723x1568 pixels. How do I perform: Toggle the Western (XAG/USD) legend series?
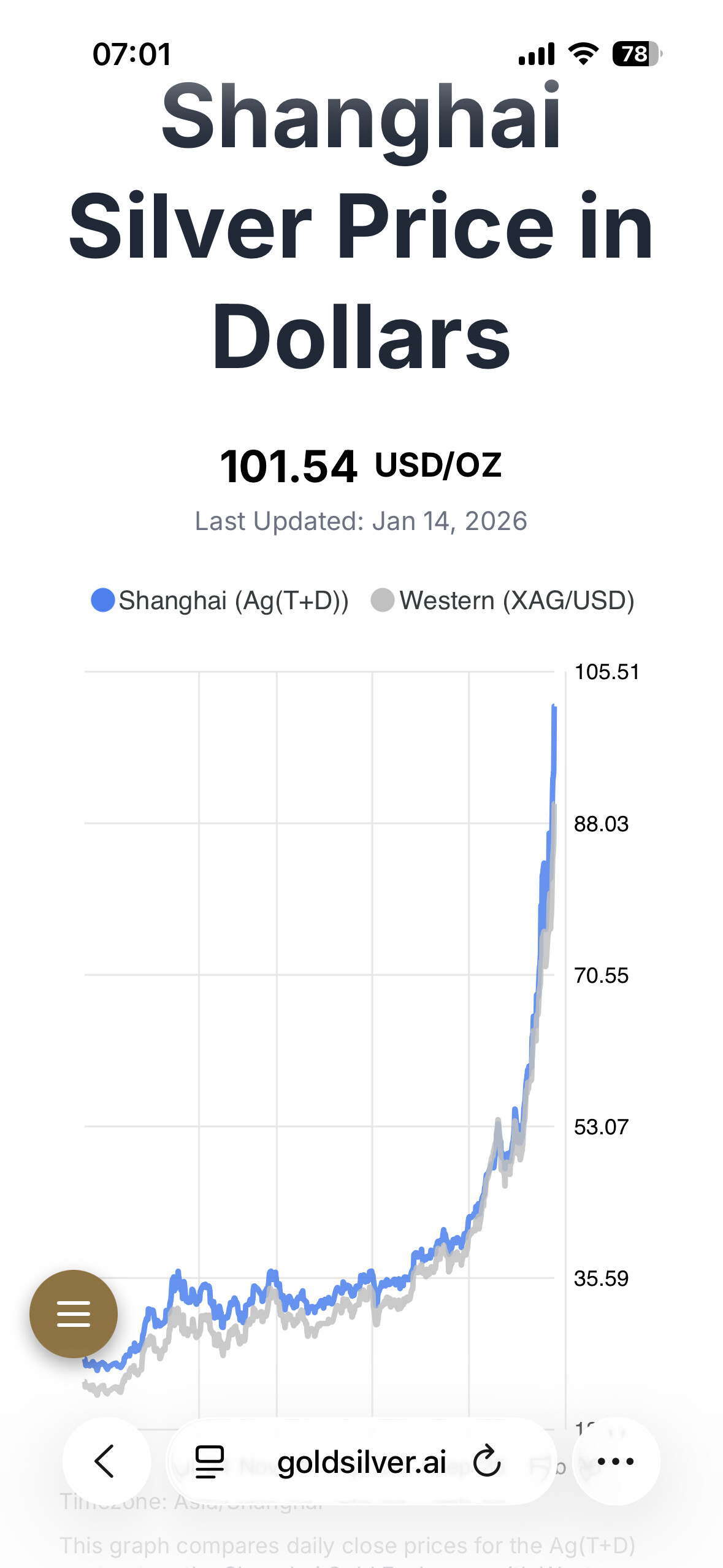point(516,601)
